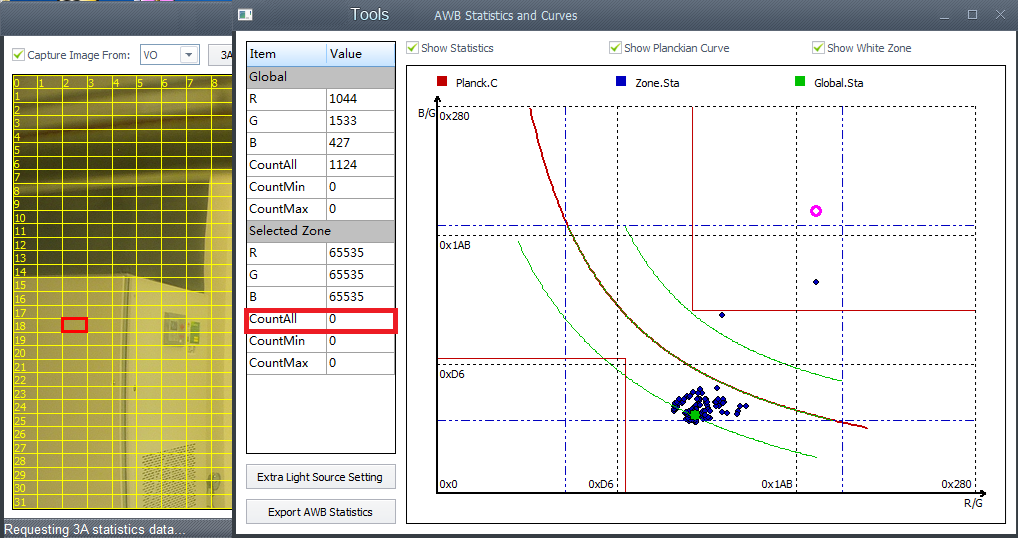
Task: Click the magenta circle marker on chart
Action: 816,211
